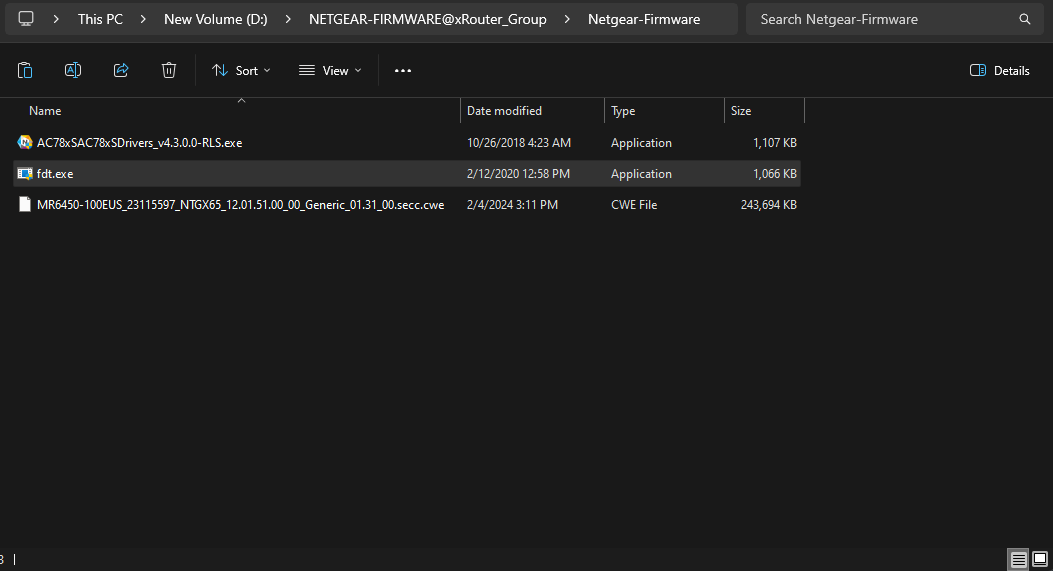Sort by the Type column header
This screenshot has height=571, width=1053.
tap(623, 111)
